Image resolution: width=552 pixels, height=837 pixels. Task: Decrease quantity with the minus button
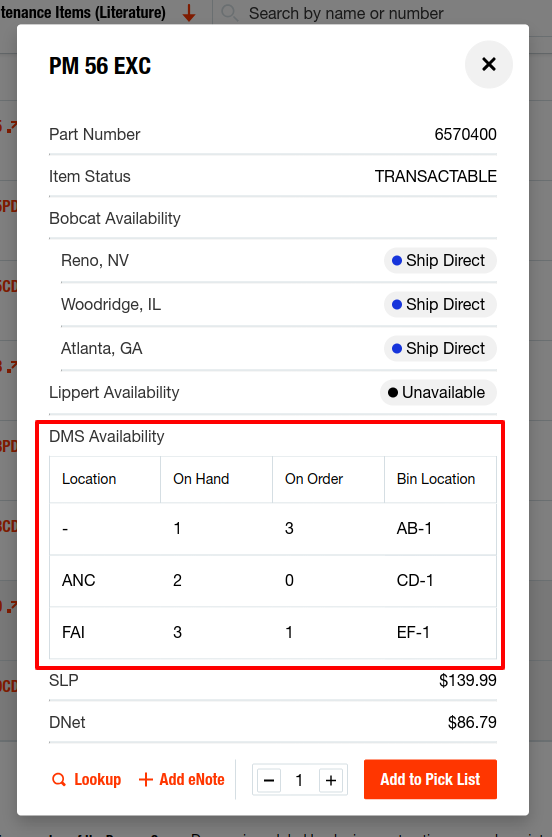click(269, 780)
